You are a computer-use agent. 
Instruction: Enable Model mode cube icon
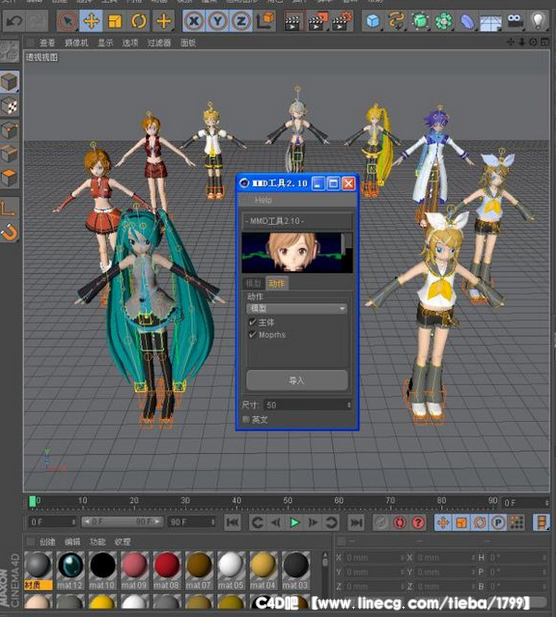pyautogui.click(x=9, y=82)
